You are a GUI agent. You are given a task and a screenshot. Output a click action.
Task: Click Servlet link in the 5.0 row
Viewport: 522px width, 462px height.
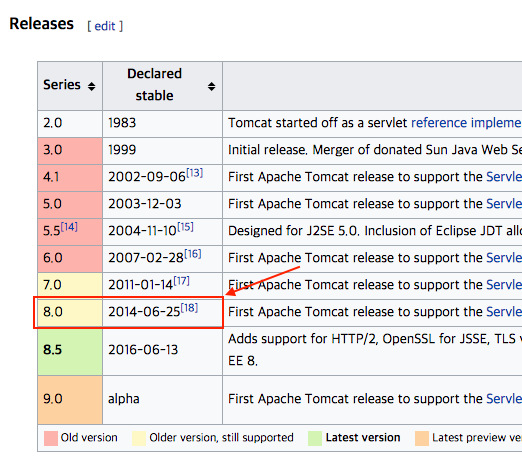tap(504, 204)
